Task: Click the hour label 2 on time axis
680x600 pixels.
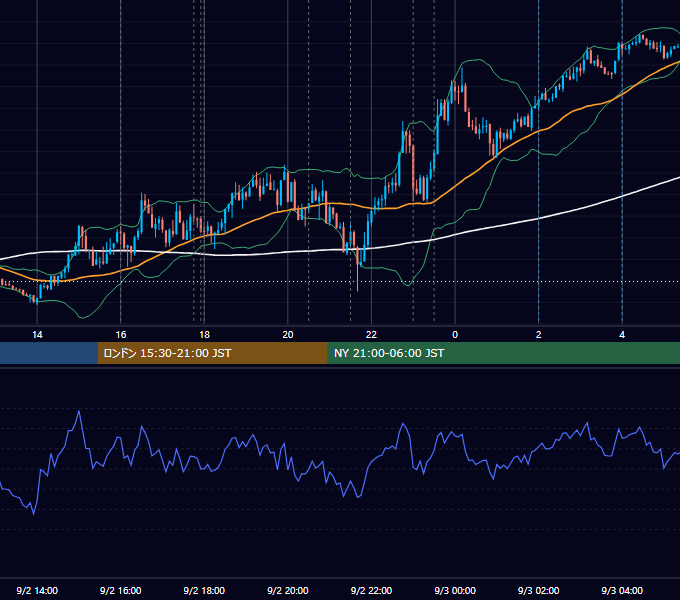Action: pos(538,334)
